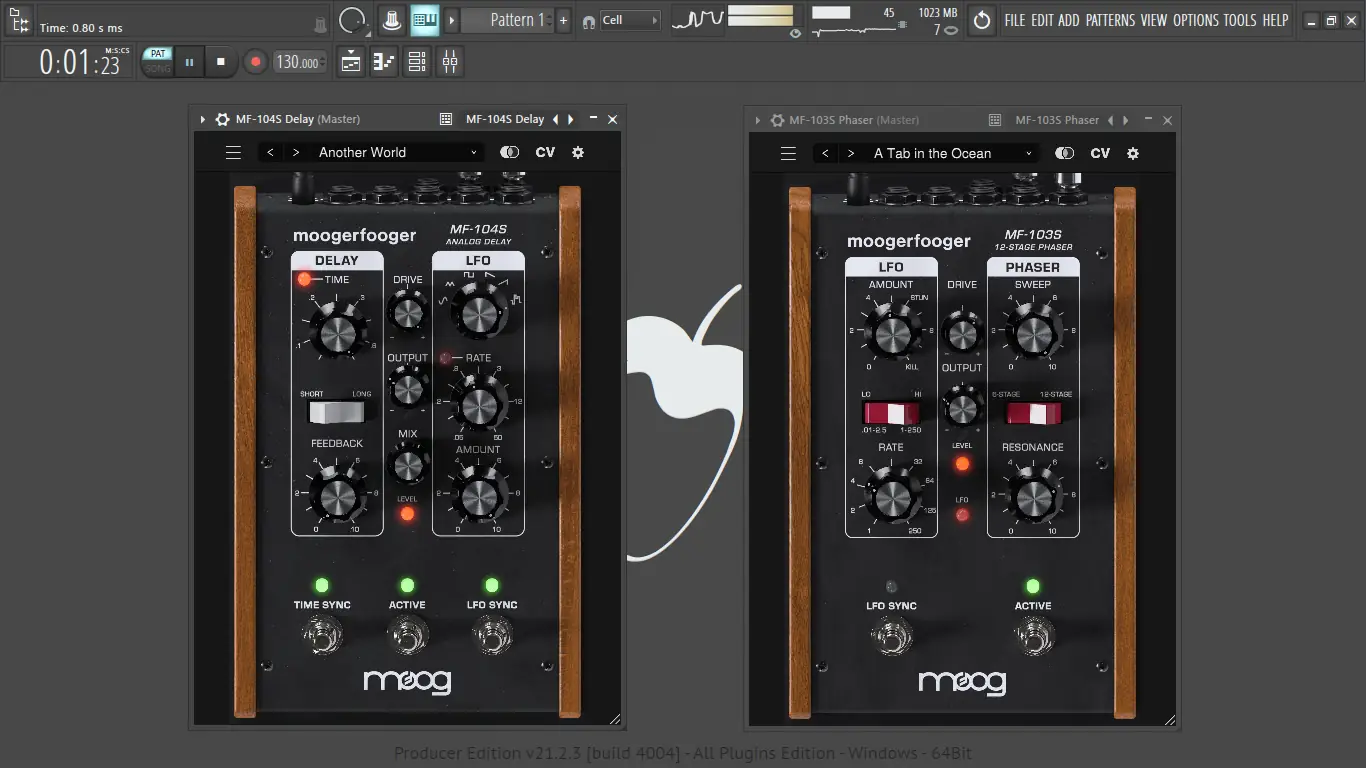Open MF-104S Delay hamburger menu
1366x768 pixels.
(233, 153)
